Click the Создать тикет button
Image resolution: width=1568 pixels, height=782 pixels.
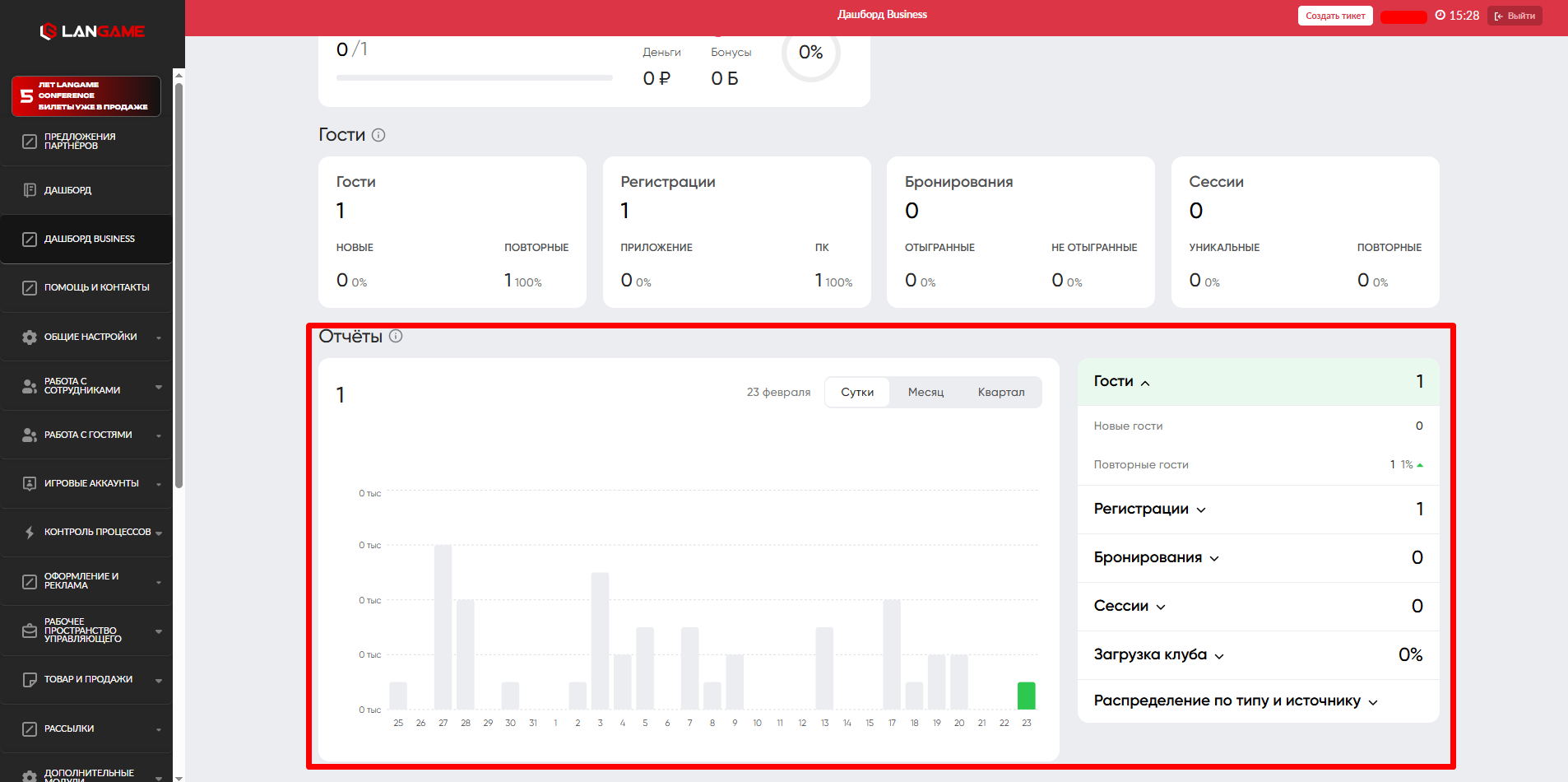tap(1334, 16)
